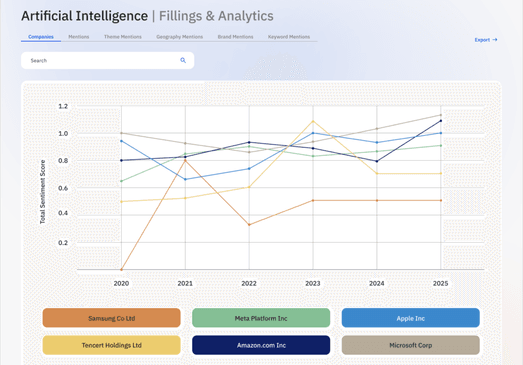Switch to Keyword Mentions tab
Screen dimensions: 523x365
(289, 37)
